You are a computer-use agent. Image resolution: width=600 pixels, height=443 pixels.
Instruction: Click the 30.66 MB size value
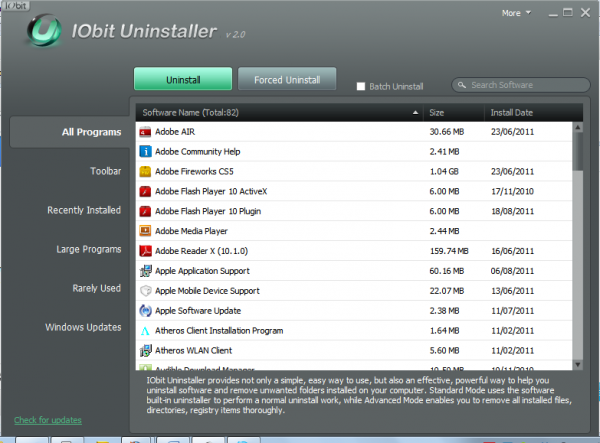447,132
